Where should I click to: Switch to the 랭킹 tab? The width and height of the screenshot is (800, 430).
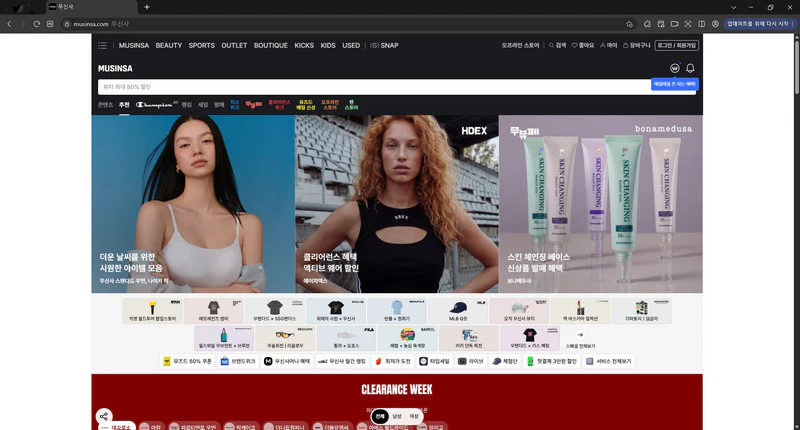[x=187, y=105]
